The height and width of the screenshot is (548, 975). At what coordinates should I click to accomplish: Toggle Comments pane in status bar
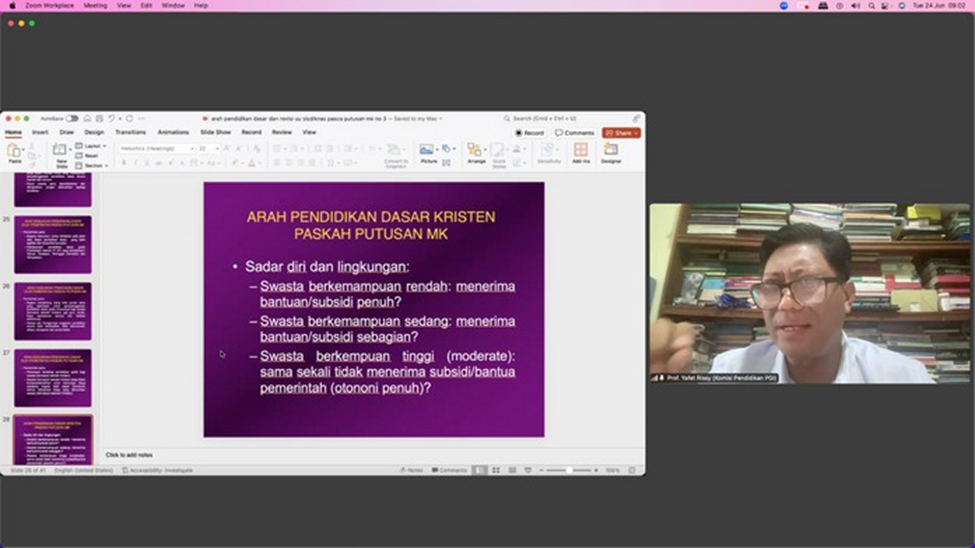click(x=450, y=470)
